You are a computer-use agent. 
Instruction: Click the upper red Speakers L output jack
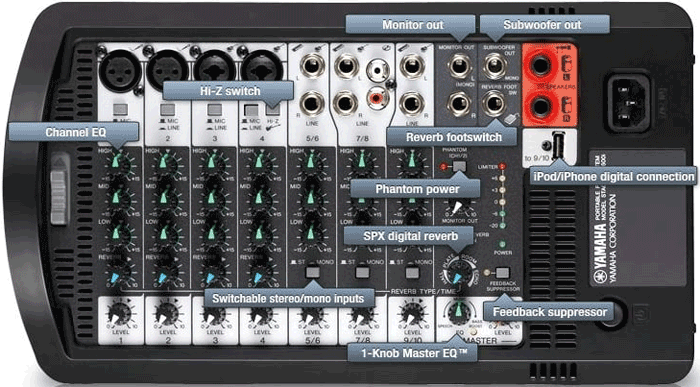point(540,66)
